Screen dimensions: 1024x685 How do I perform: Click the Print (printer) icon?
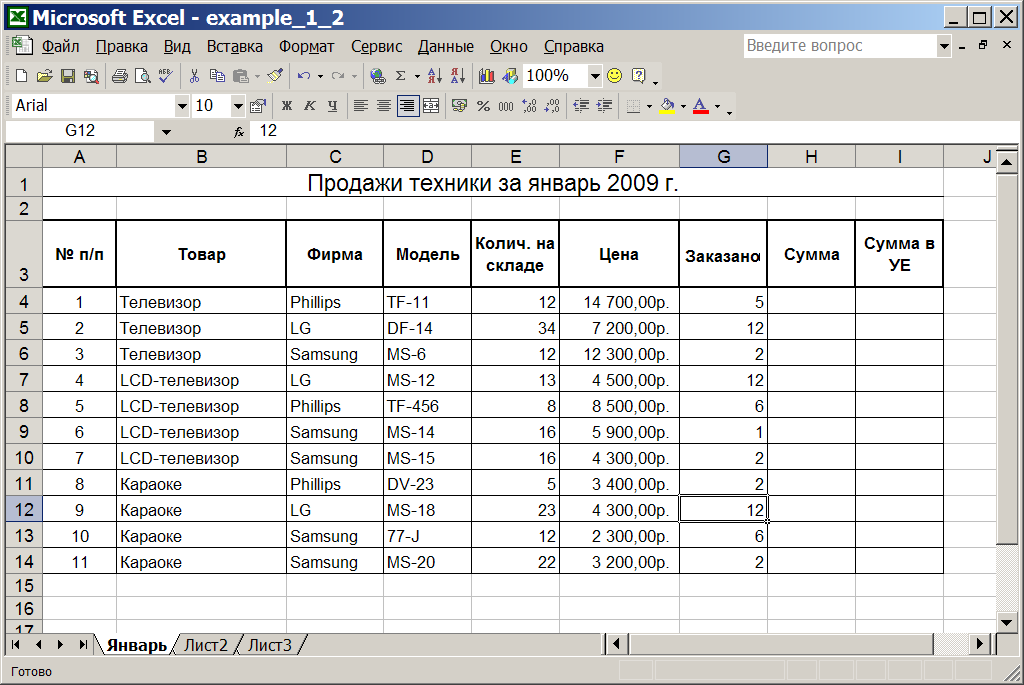tap(120, 76)
